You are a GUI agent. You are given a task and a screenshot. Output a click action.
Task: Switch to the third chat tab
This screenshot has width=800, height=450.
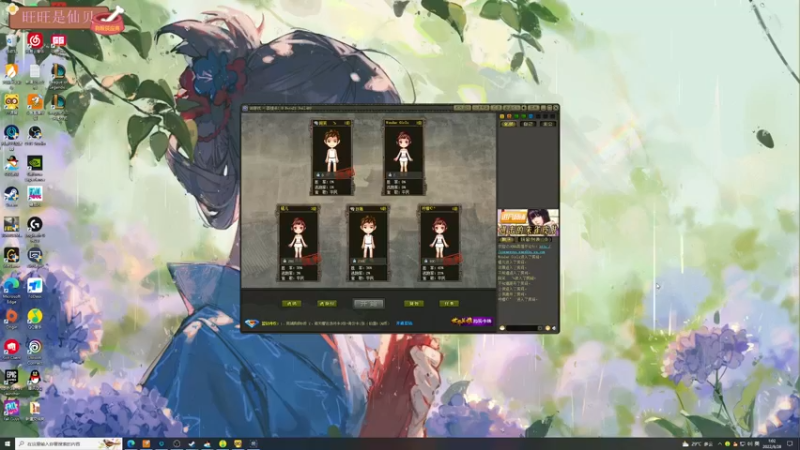(x=547, y=124)
